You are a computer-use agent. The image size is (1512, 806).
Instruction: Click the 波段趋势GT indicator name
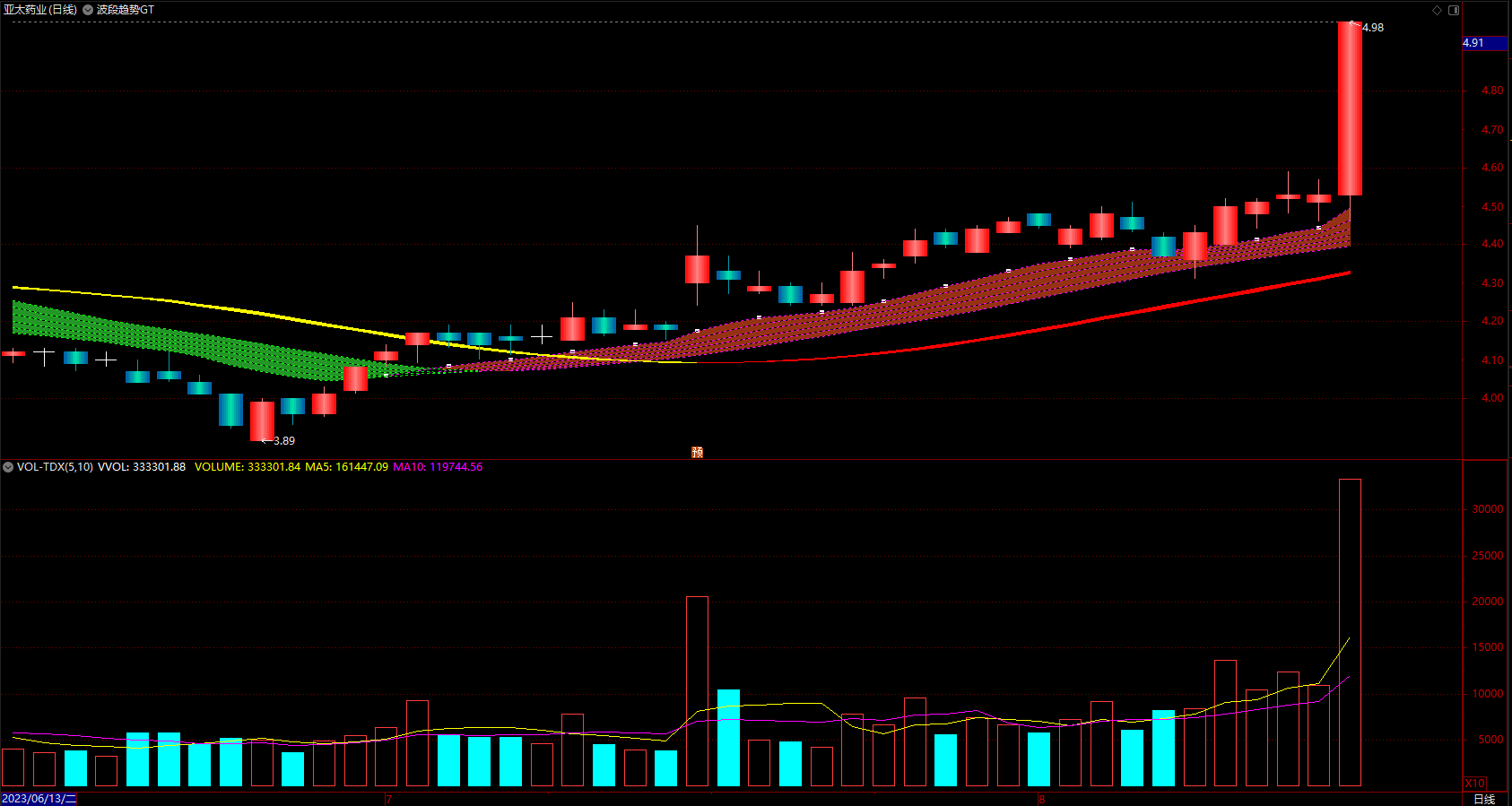[126, 10]
